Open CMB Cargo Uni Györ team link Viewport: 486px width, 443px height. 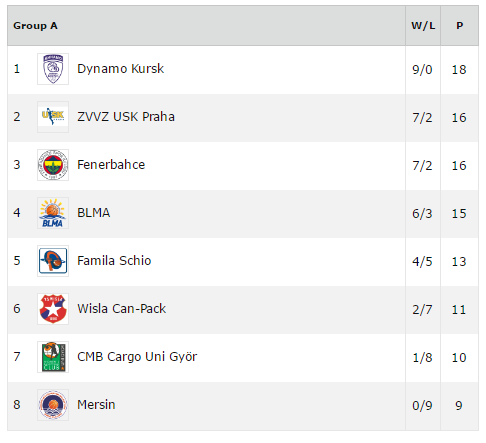[137, 357]
